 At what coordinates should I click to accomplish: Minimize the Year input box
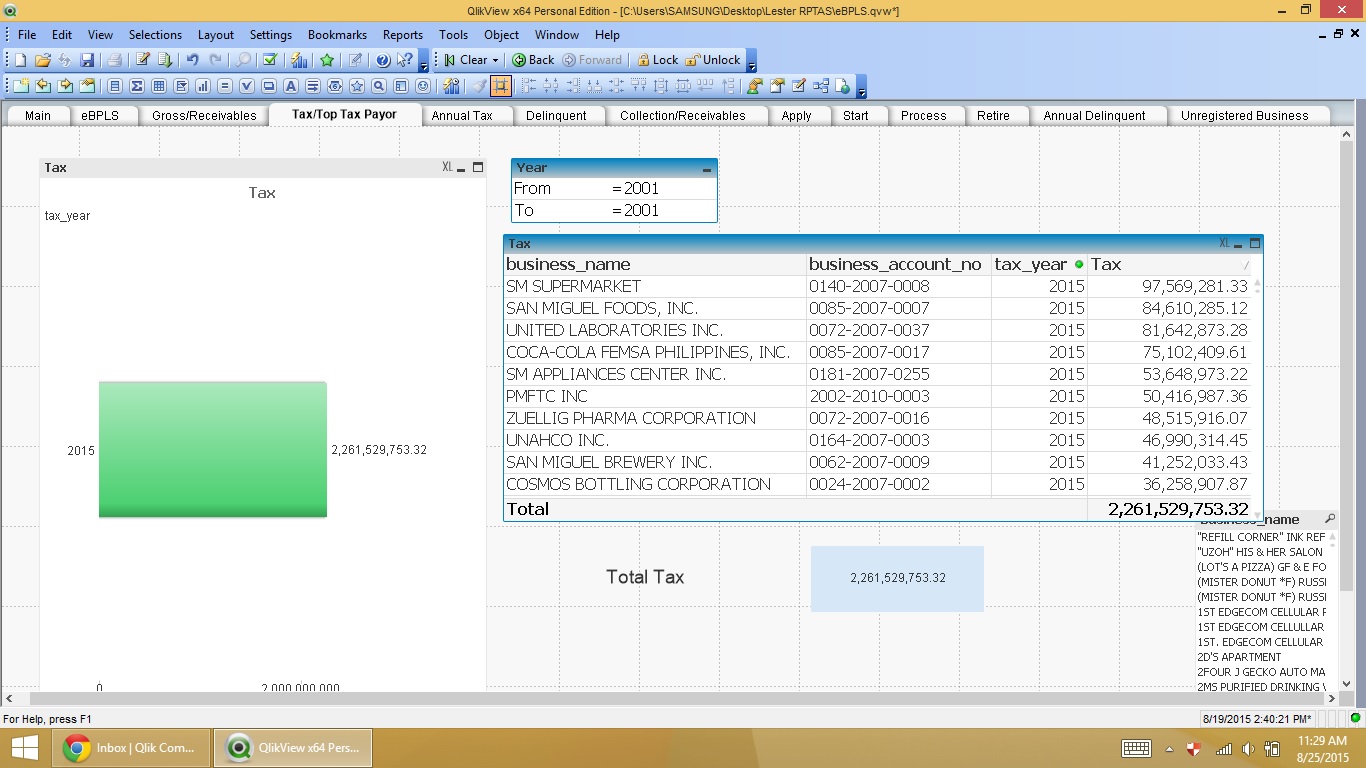point(707,169)
